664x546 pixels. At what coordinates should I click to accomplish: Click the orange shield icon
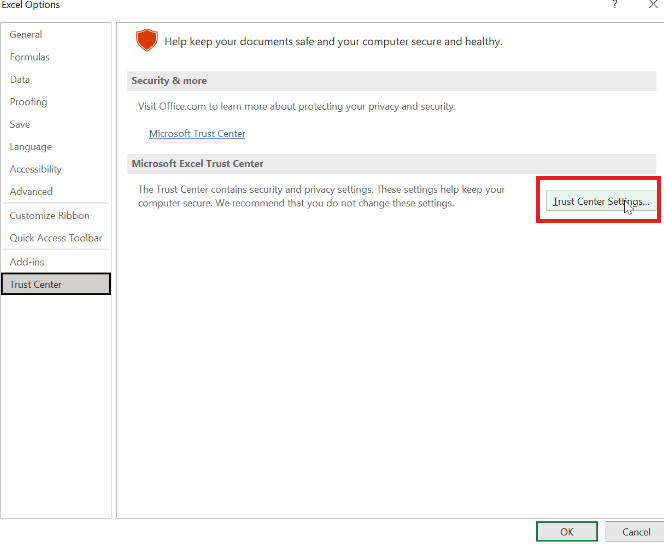(147, 40)
